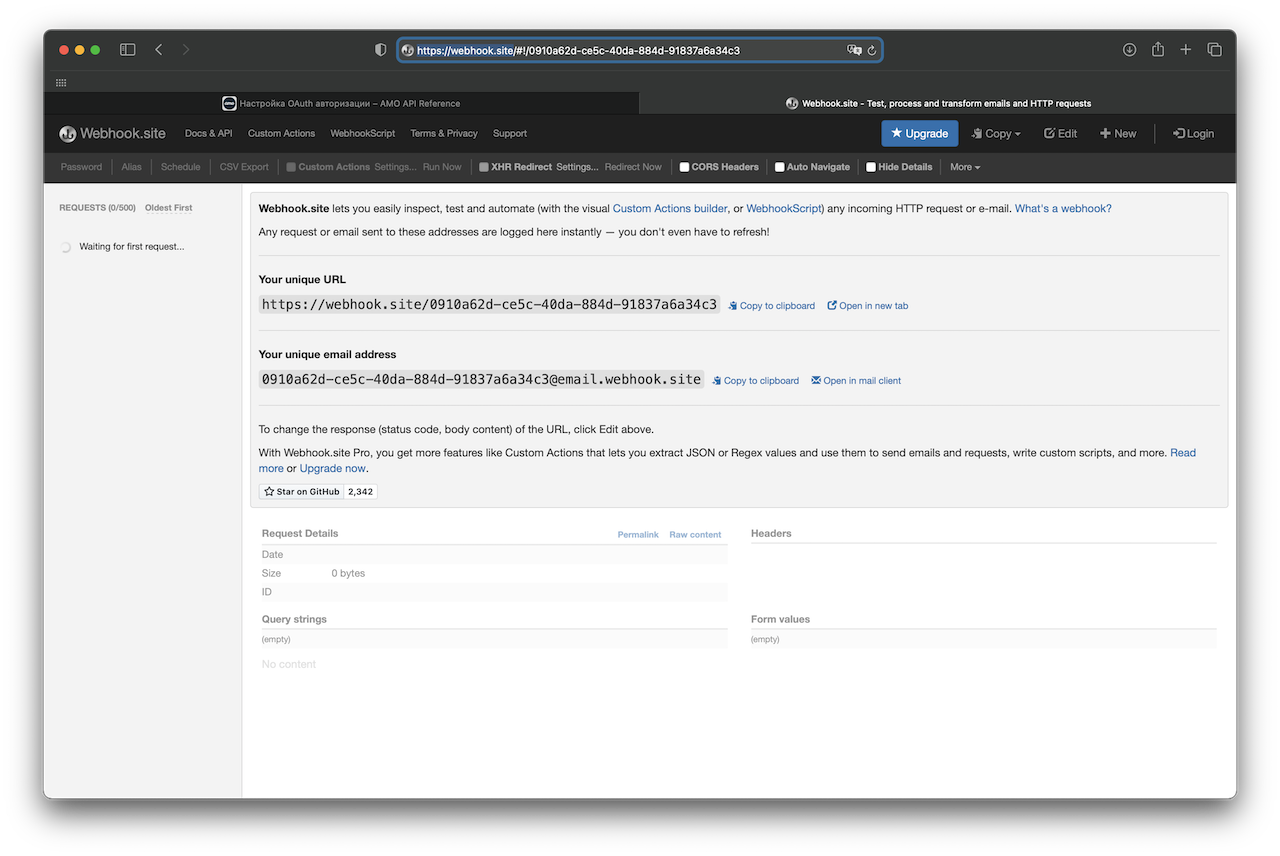Open Safari downloads icon
This screenshot has height=856, width=1280.
[1129, 50]
